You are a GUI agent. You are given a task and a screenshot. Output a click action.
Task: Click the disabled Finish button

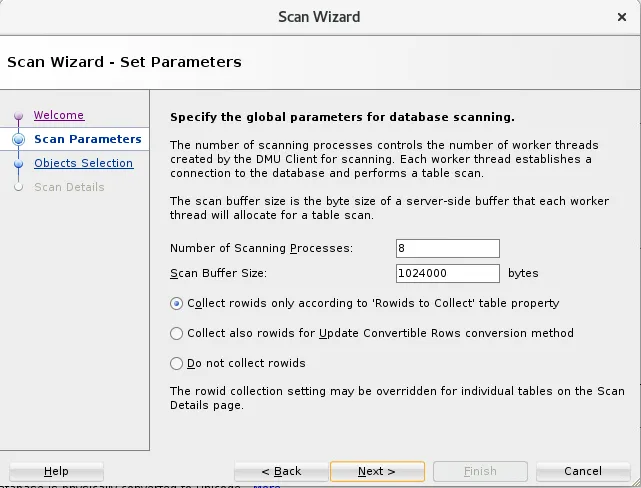480,472
